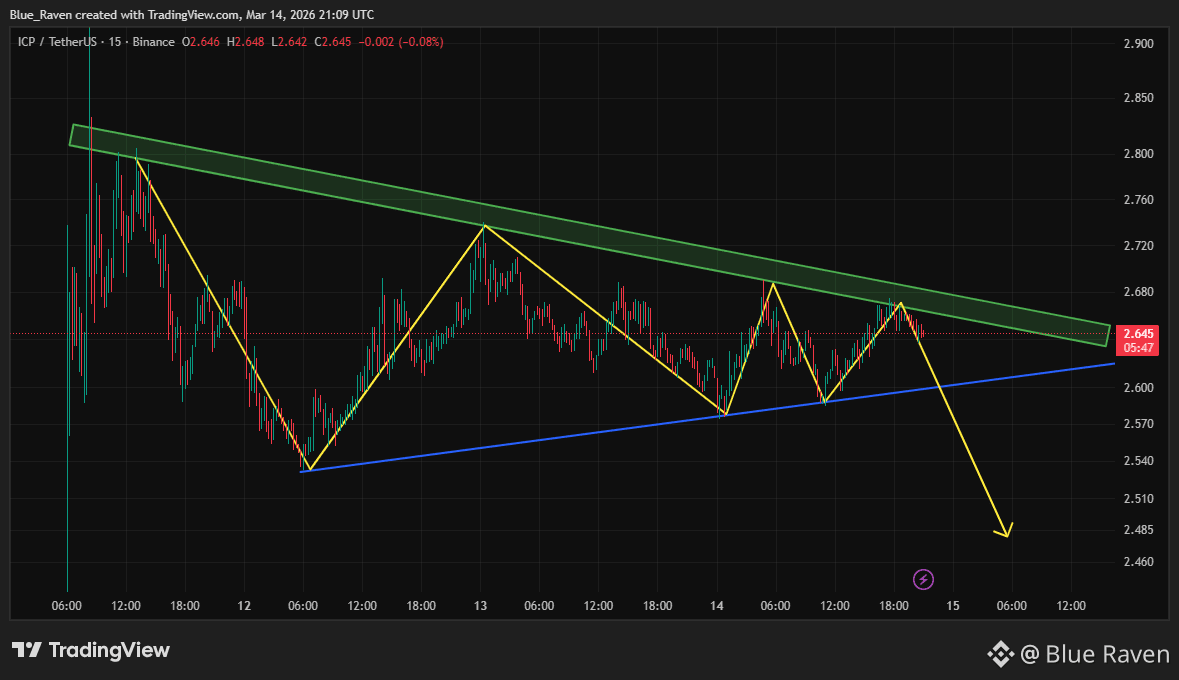The width and height of the screenshot is (1179, 680).
Task: Click the low value L2.642
Action: [289, 42]
